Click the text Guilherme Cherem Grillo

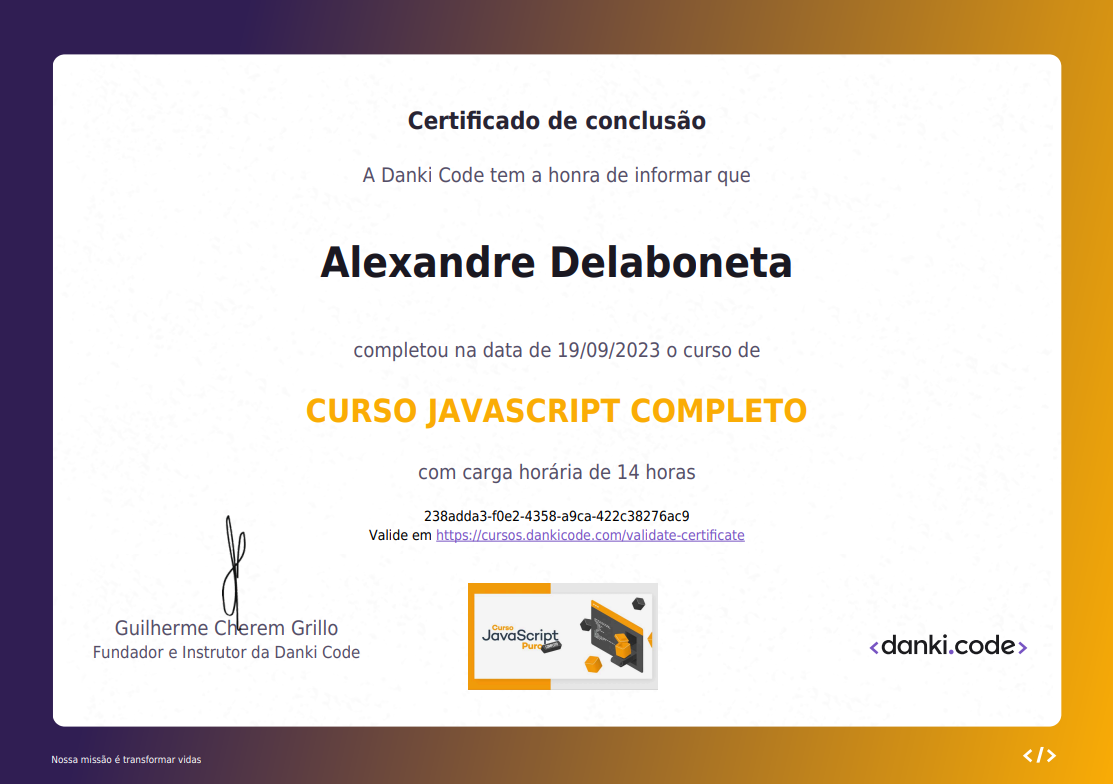(226, 628)
